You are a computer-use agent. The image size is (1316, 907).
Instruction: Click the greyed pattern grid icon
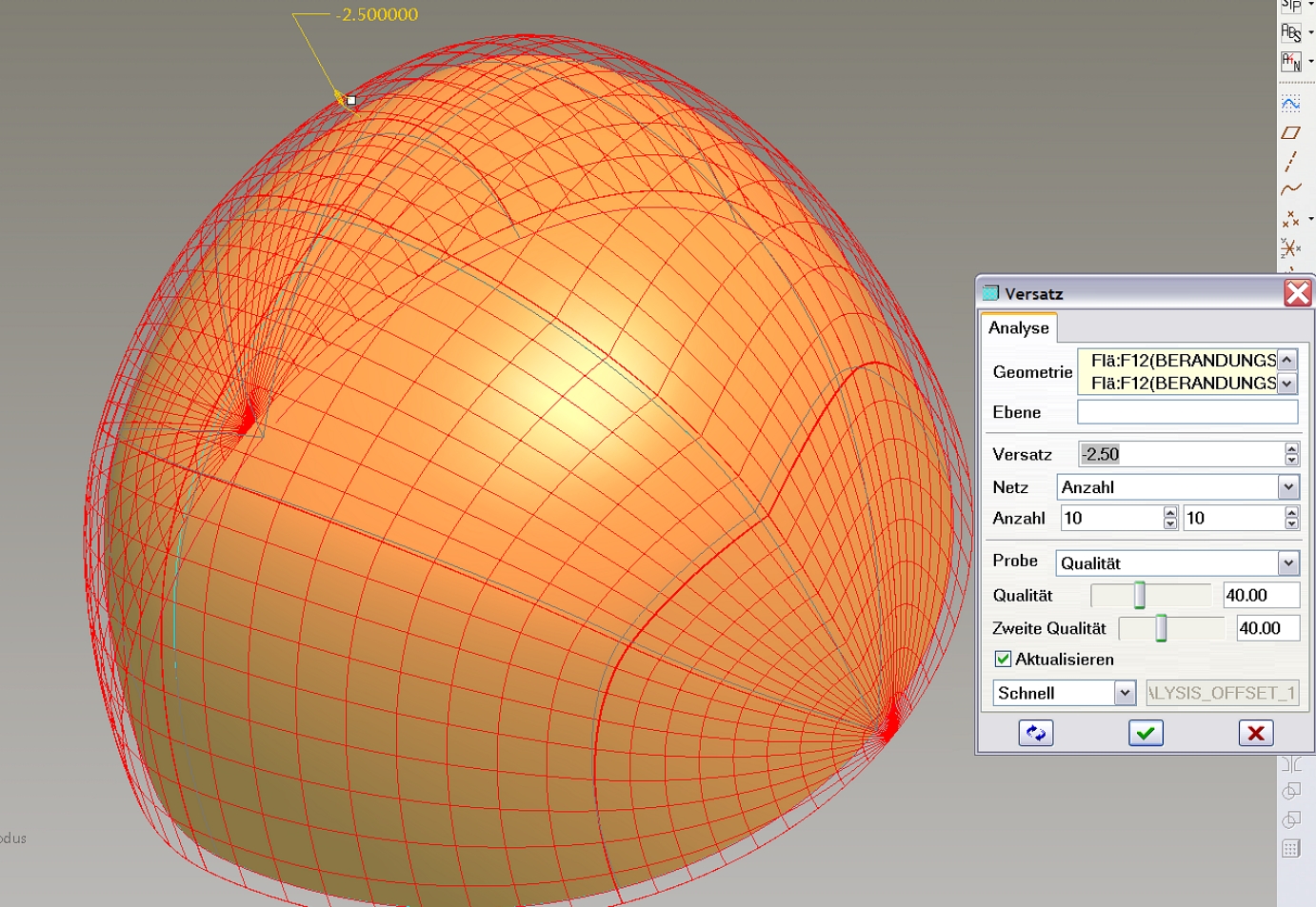click(1291, 848)
